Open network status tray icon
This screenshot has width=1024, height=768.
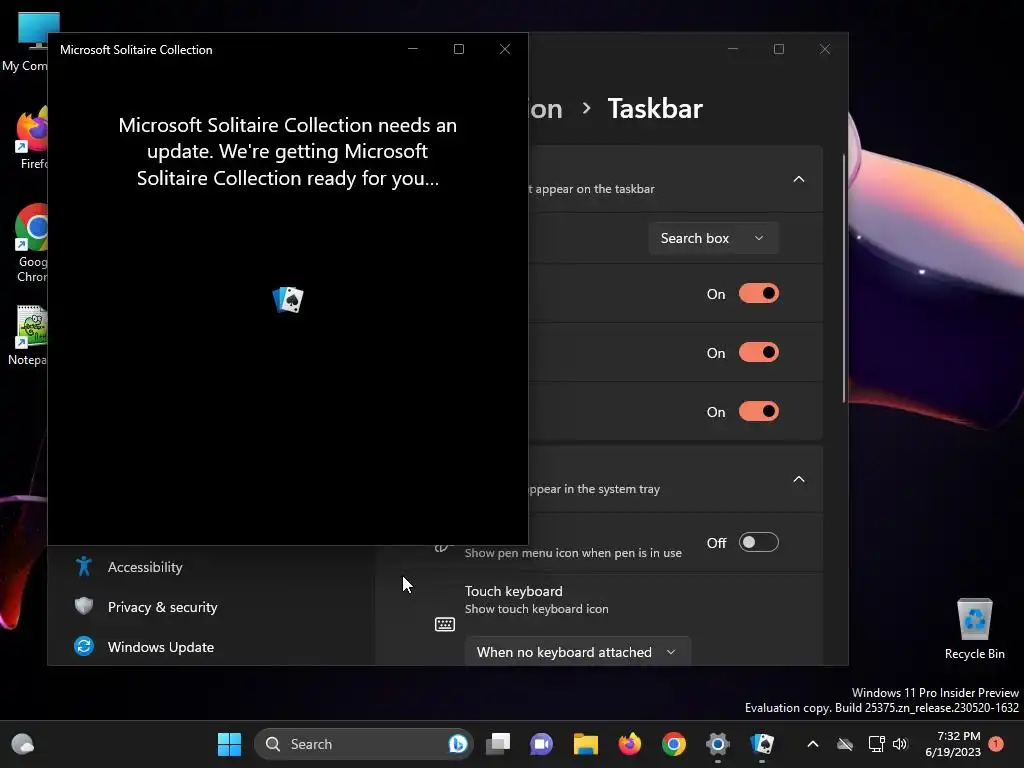876,744
